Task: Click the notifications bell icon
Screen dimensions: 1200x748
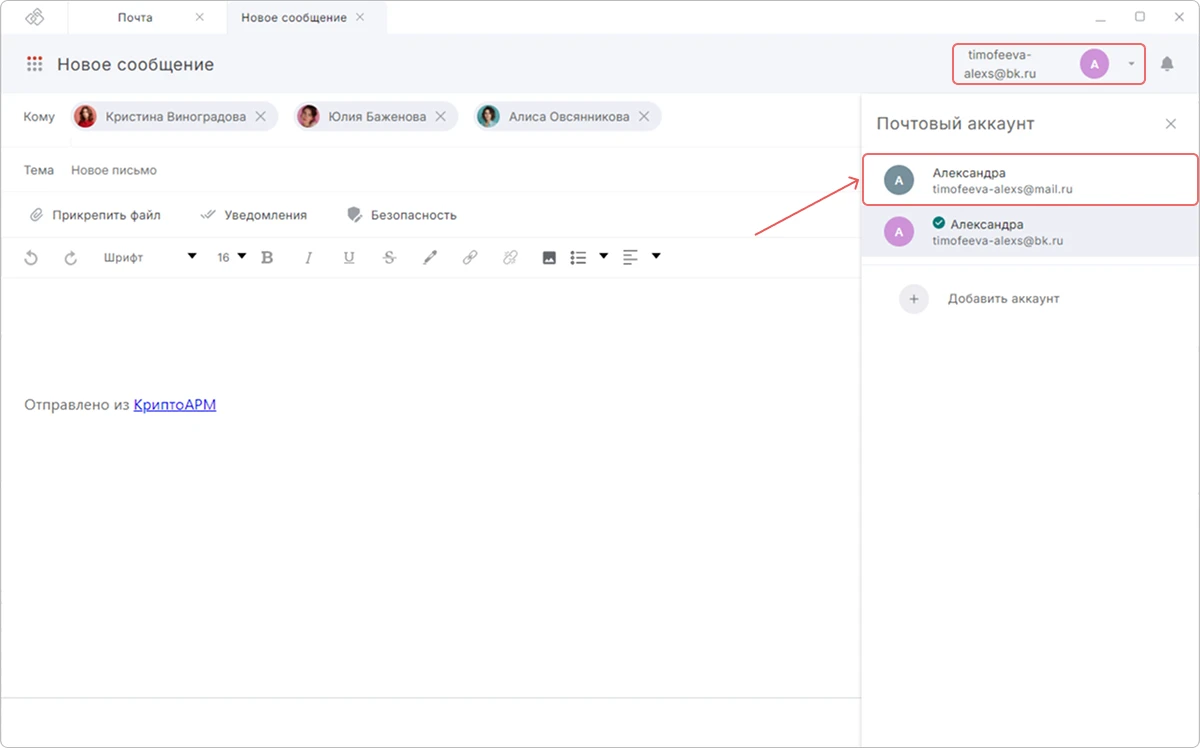Action: (x=1167, y=64)
